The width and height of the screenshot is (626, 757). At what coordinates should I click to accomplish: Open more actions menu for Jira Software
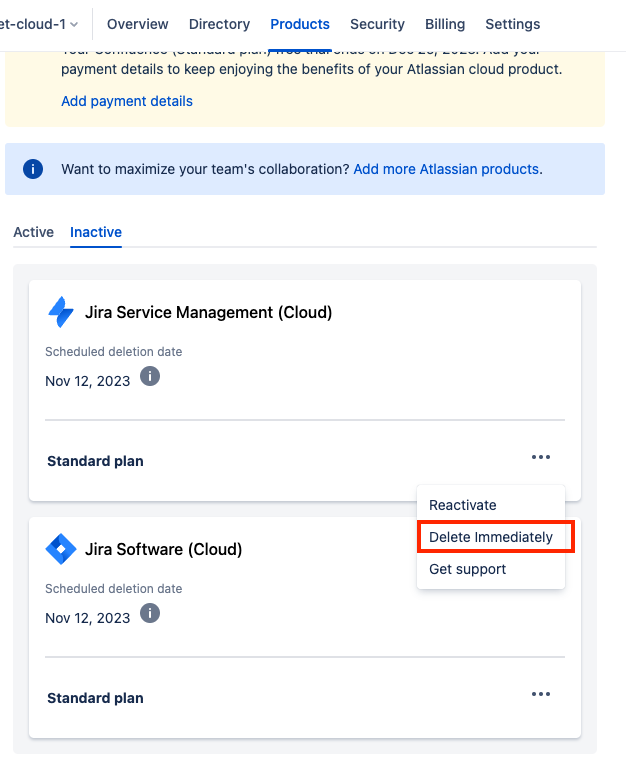(x=541, y=694)
